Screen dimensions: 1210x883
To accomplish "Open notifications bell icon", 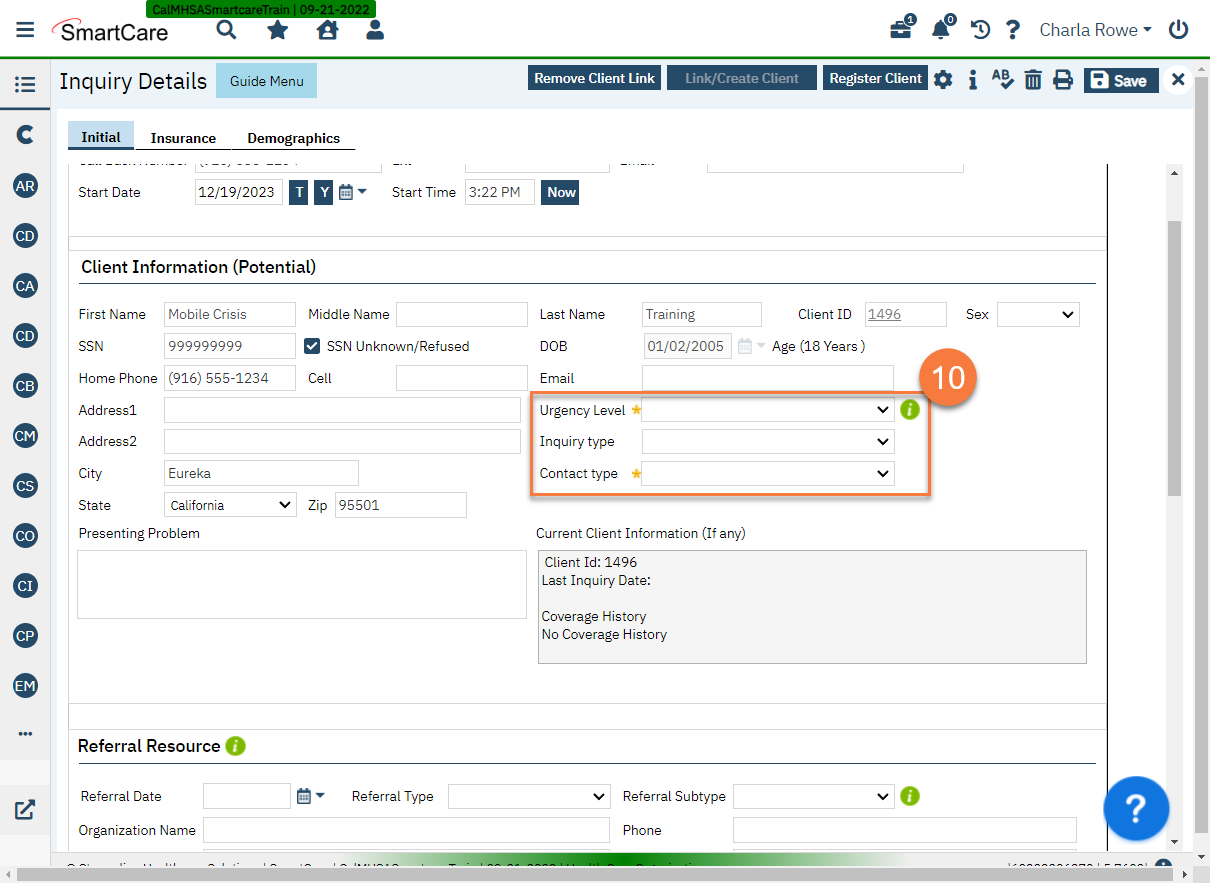I will (940, 30).
